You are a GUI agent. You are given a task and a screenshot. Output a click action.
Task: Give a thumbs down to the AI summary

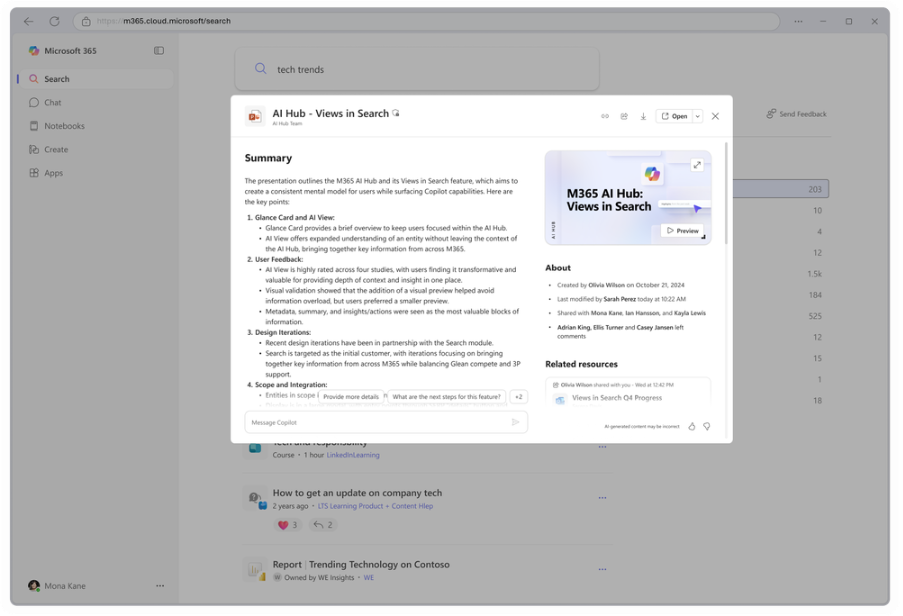point(708,426)
